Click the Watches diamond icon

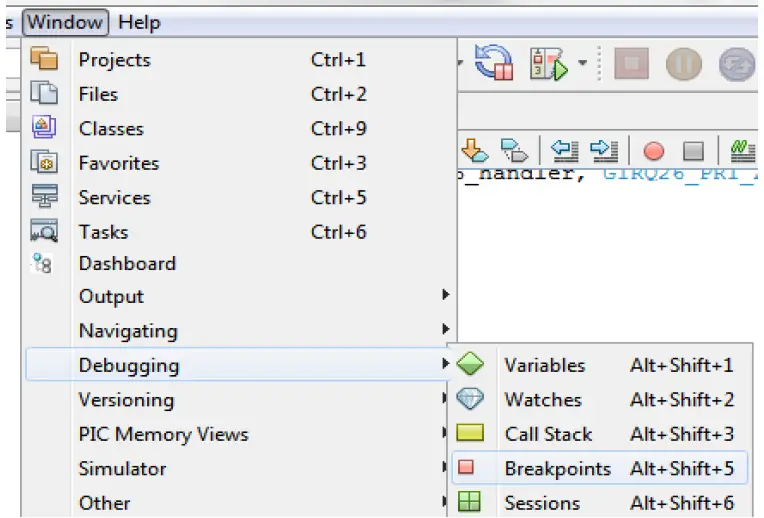point(470,399)
